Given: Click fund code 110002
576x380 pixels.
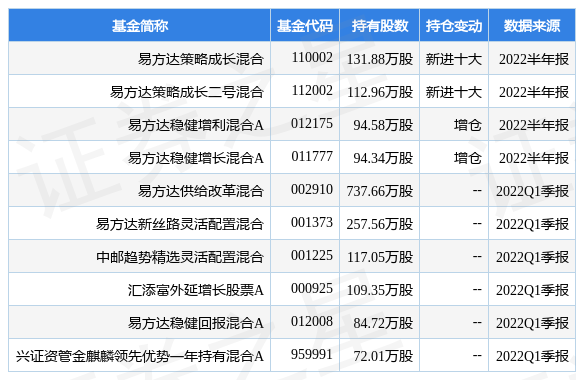Looking at the screenshot, I should 312,57.
